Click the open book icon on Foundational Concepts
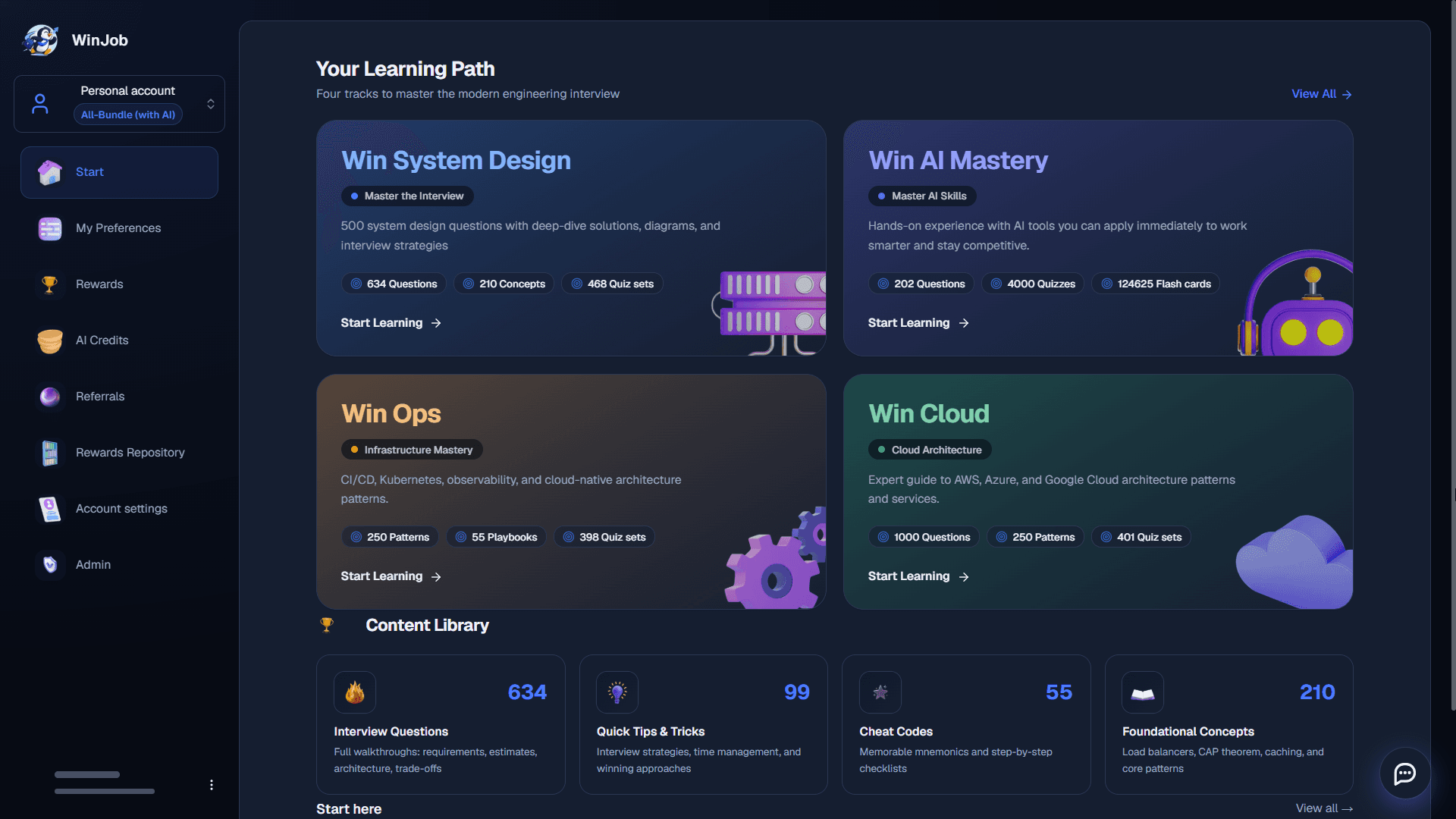The width and height of the screenshot is (1456, 819). 1143,692
